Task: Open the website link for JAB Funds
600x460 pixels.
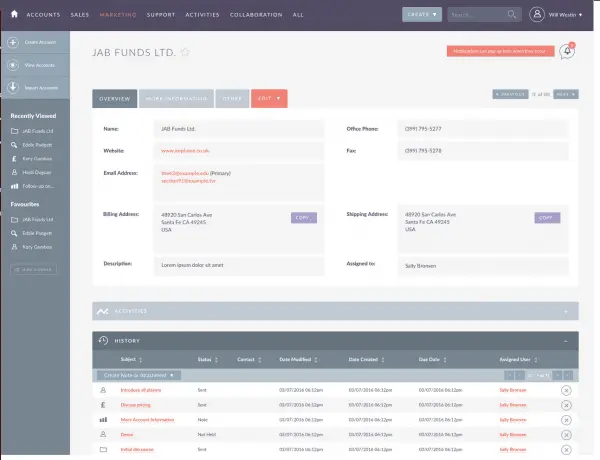Action: (x=185, y=150)
